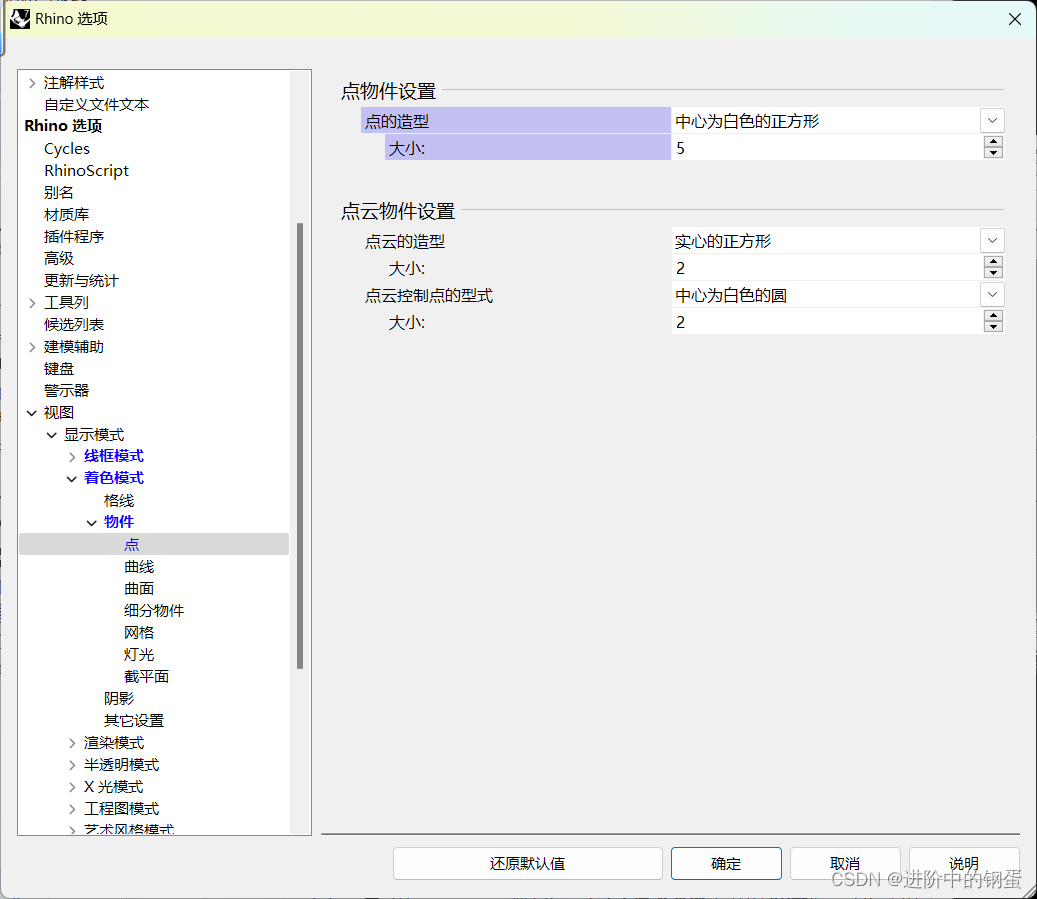Increase 点物件 大小 value with up arrow
This screenshot has width=1037, height=899.
coord(993,142)
